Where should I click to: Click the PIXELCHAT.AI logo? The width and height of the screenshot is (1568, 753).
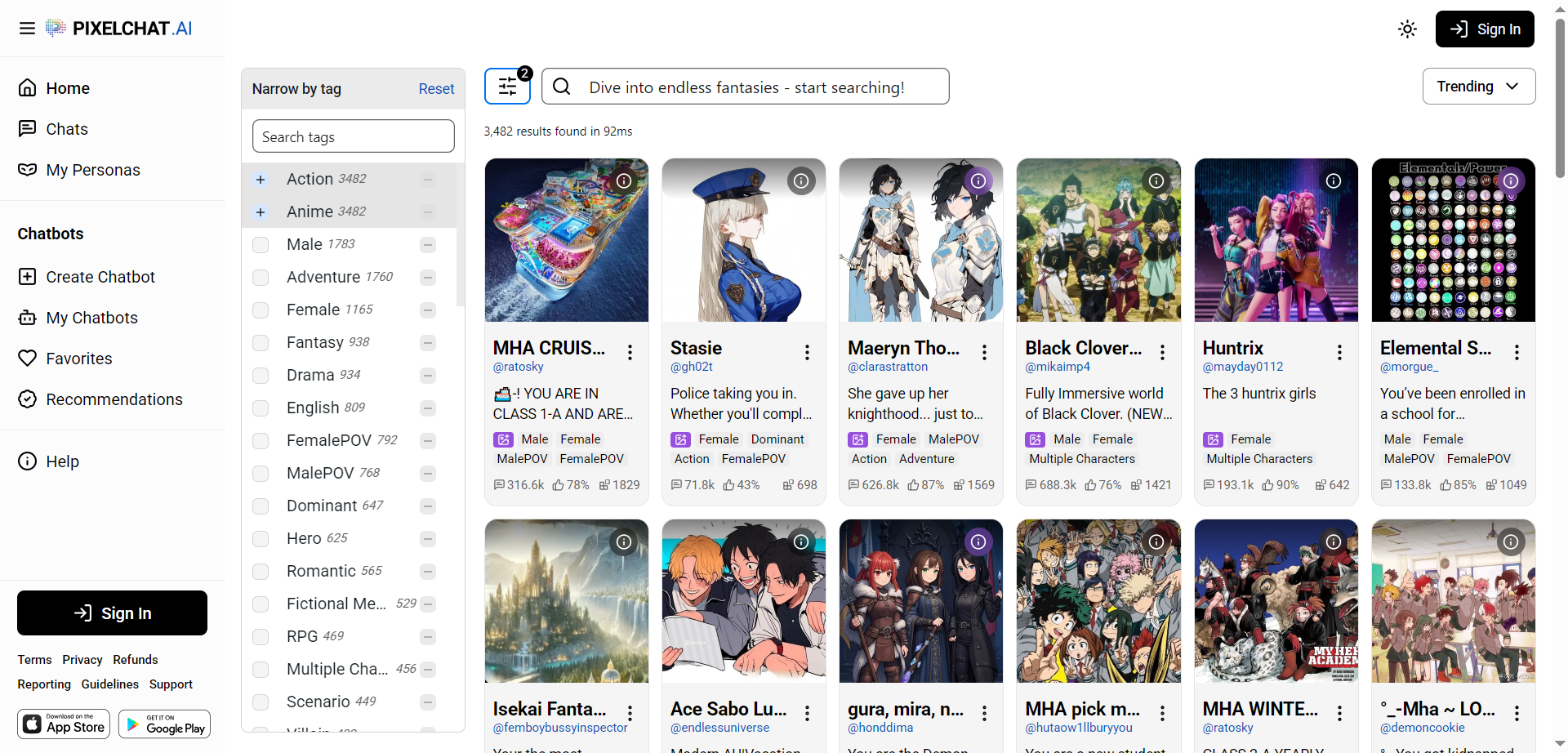click(x=118, y=29)
